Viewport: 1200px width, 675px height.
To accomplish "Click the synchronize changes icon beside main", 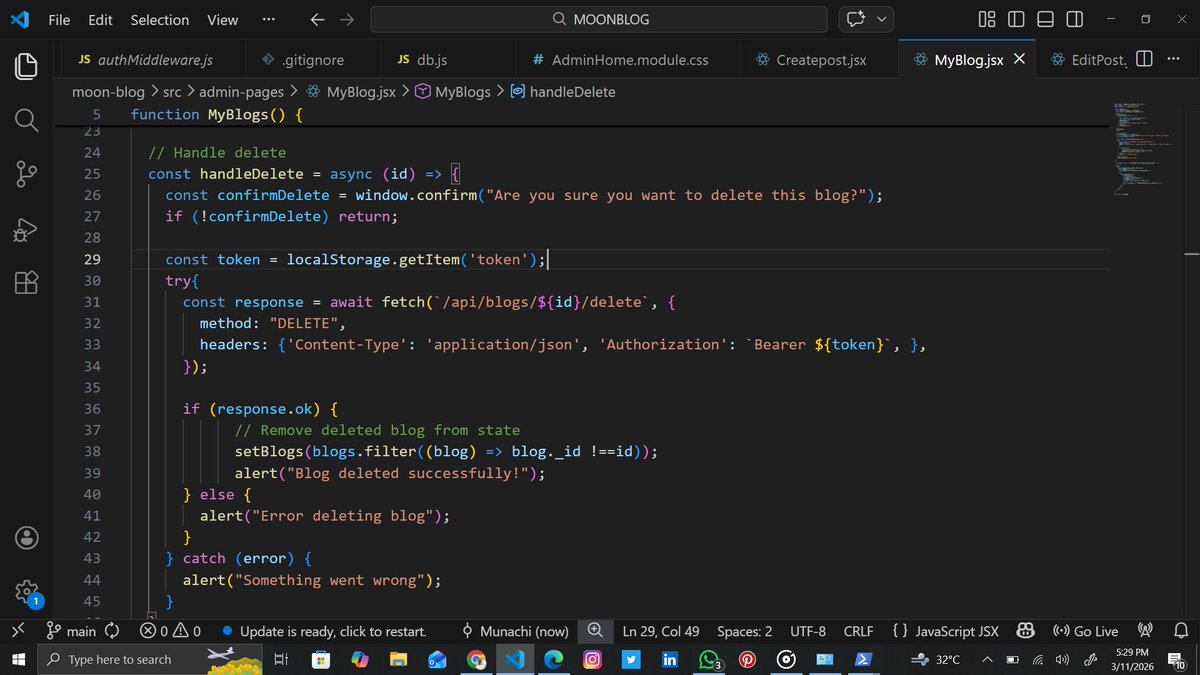I will coord(112,631).
